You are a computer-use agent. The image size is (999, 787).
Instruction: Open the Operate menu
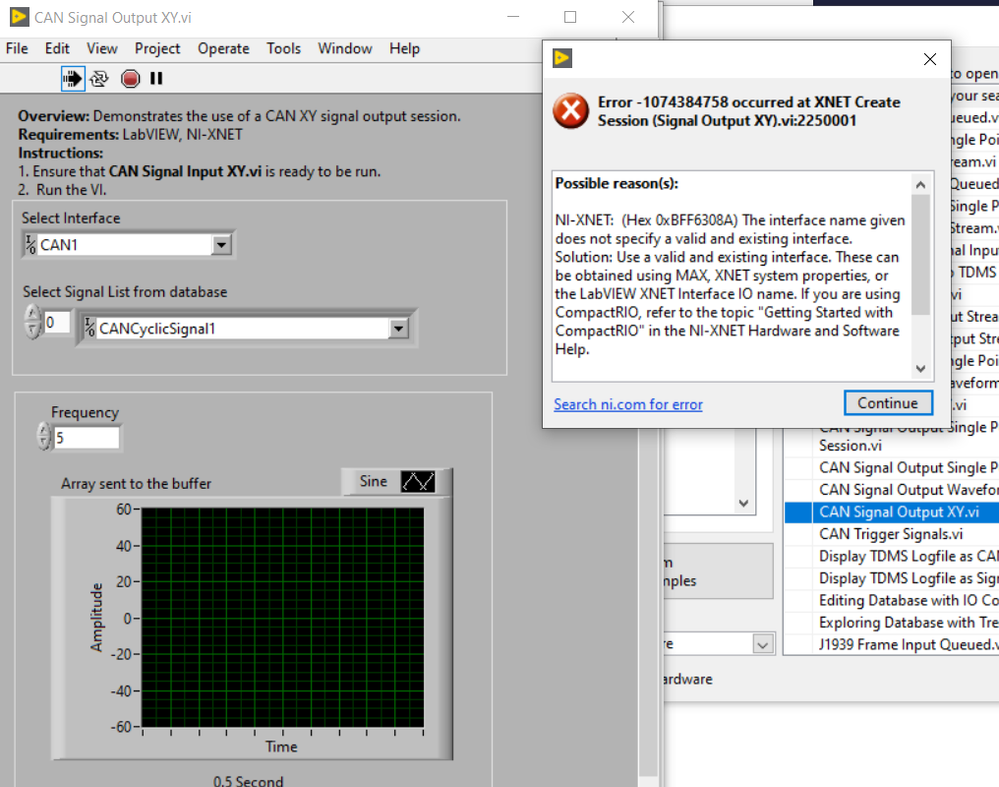coord(223,48)
